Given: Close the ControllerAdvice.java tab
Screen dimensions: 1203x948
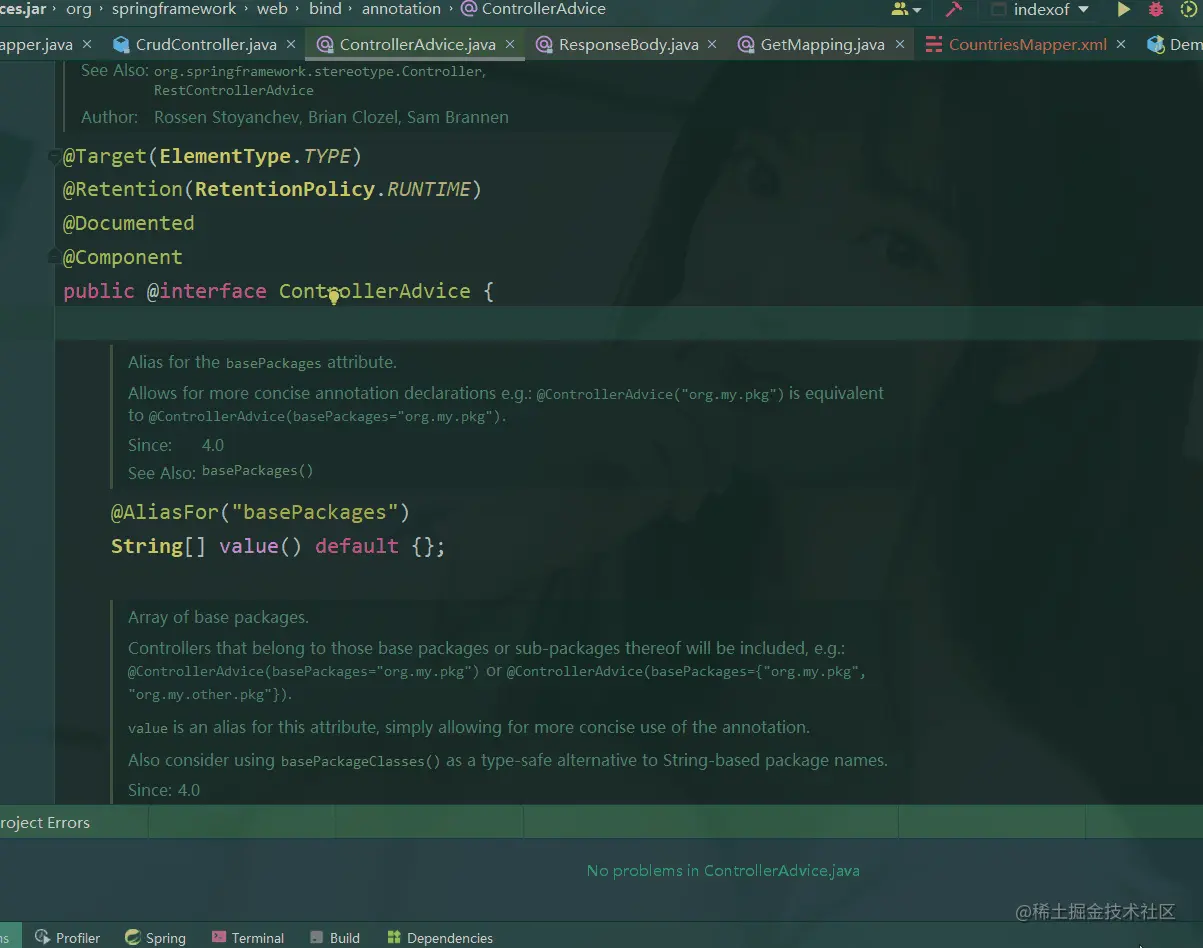Looking at the screenshot, I should tap(510, 44).
